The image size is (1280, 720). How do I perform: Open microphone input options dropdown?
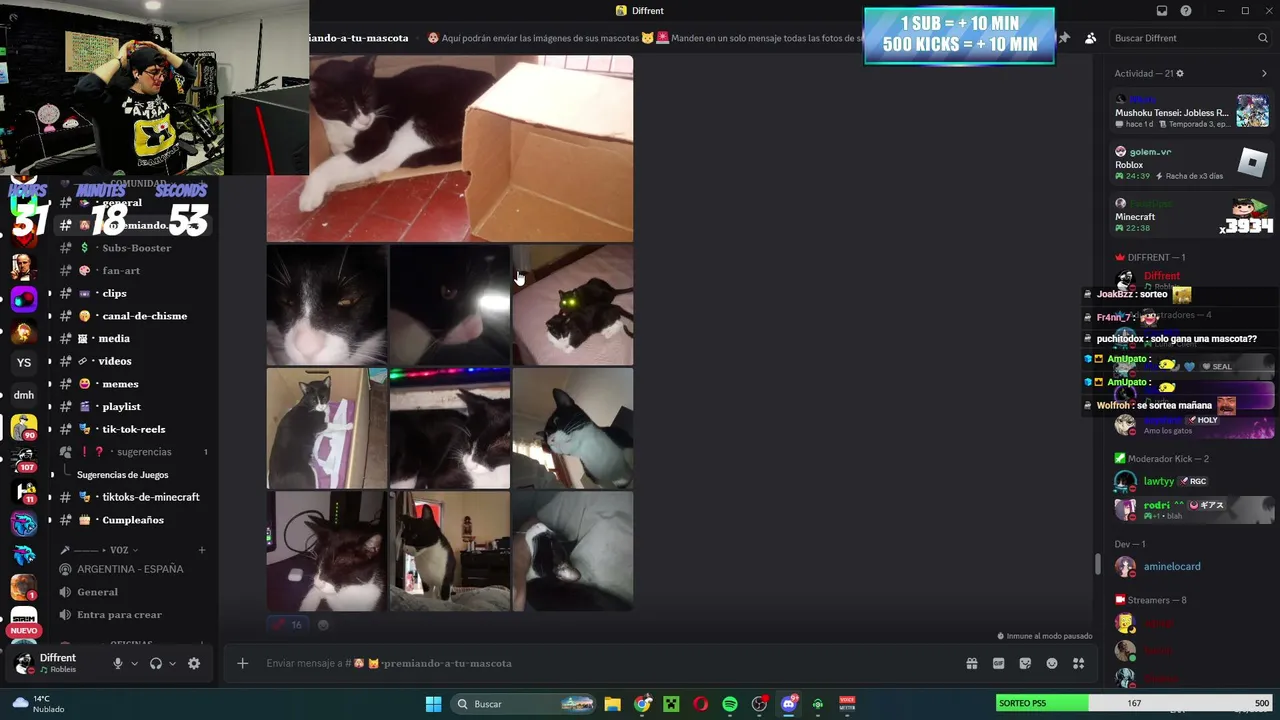click(x=134, y=663)
